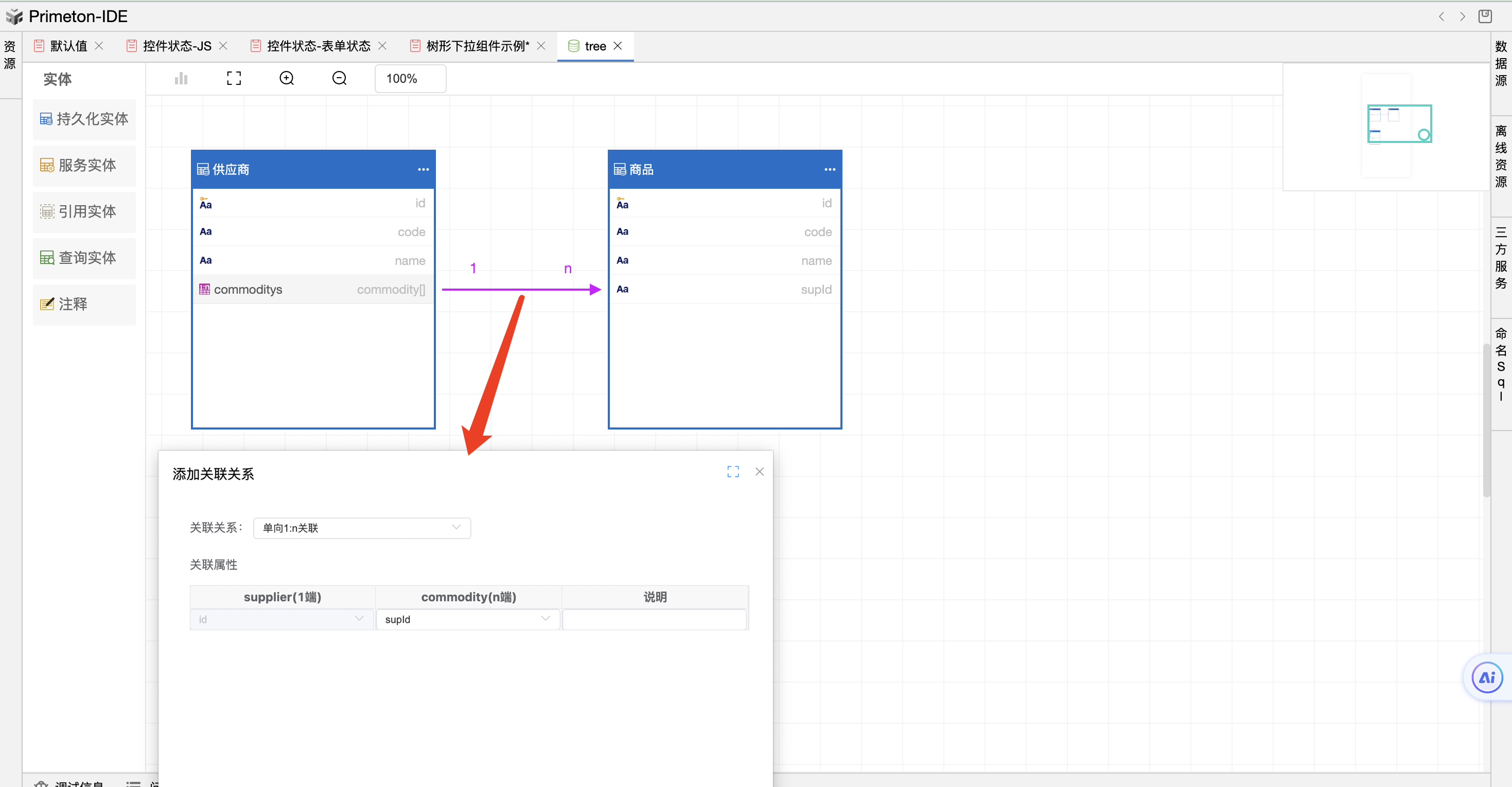This screenshot has height=787, width=1512.
Task: Select 持久化实体 from entity palette
Action: click(84, 119)
